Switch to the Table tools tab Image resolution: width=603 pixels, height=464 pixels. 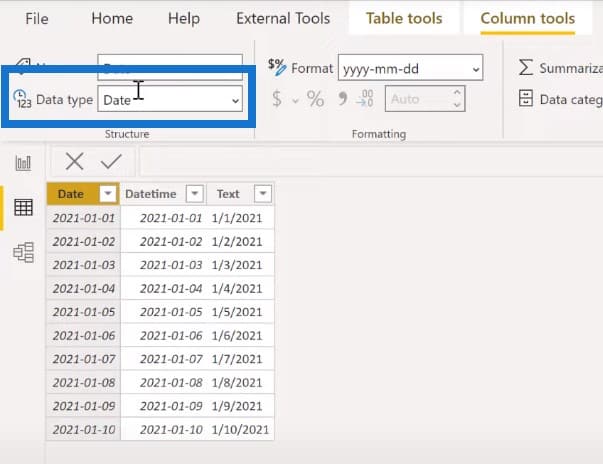pos(404,18)
